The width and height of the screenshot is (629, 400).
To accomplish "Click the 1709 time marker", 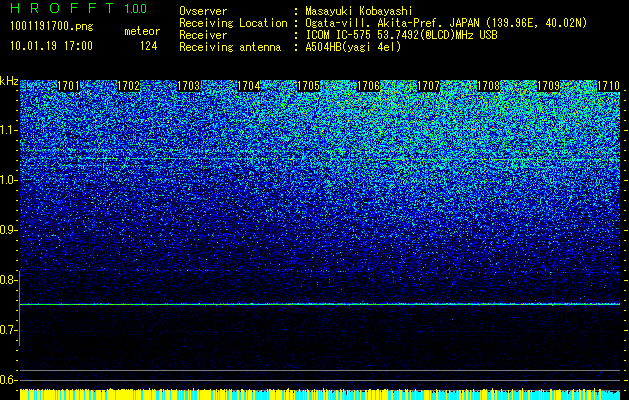I will 548,86.
